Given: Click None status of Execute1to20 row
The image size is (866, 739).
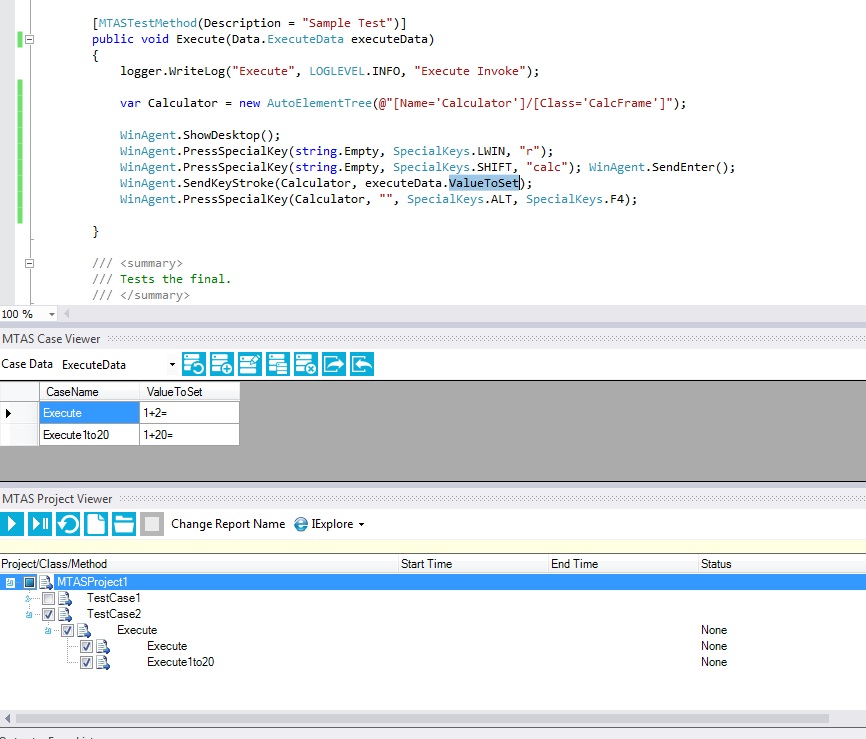Looking at the screenshot, I should (x=714, y=662).
